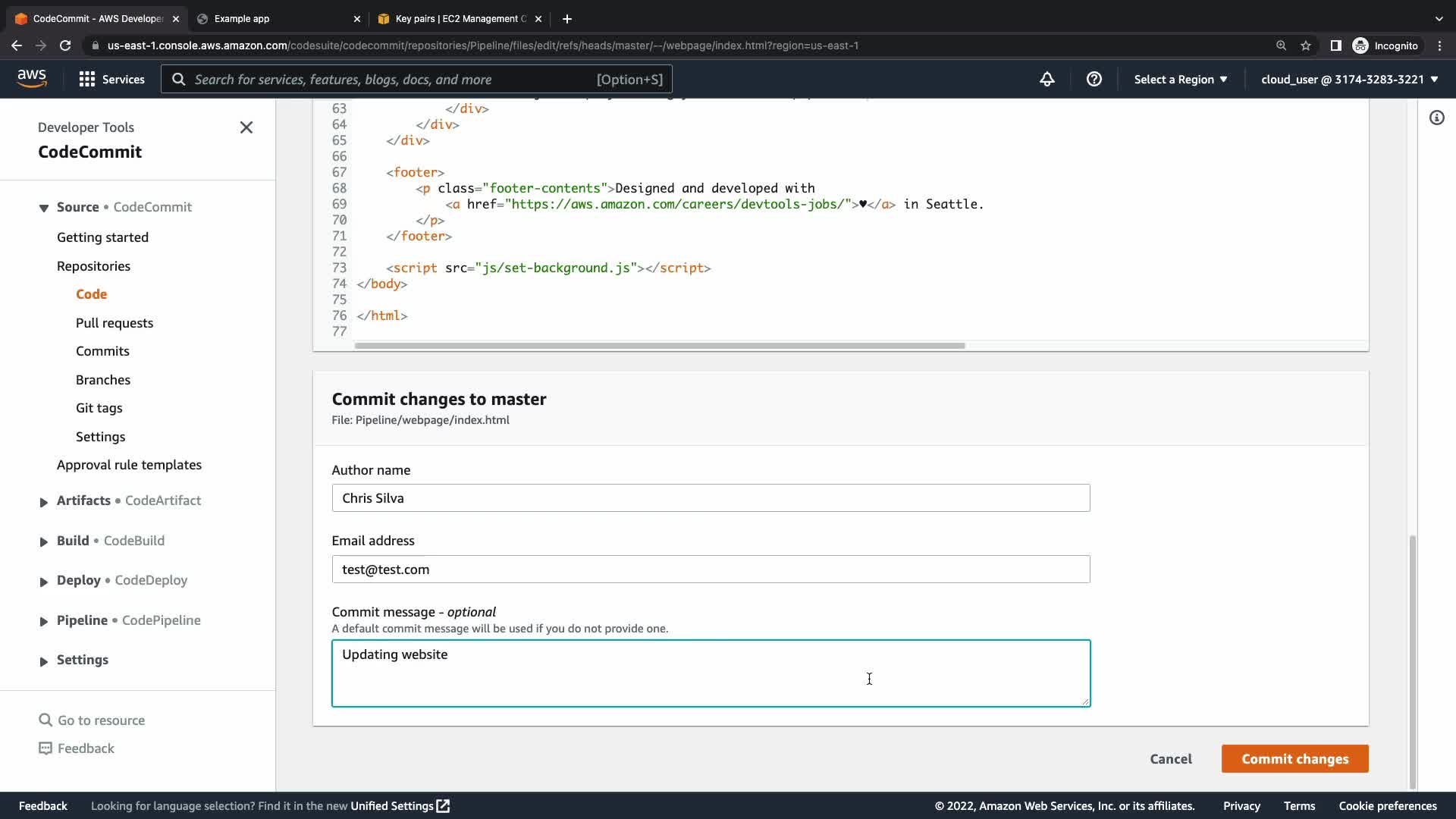Viewport: 1456px width, 819px height.
Task: Bookmark this page with the star icon
Action: coord(1306,45)
